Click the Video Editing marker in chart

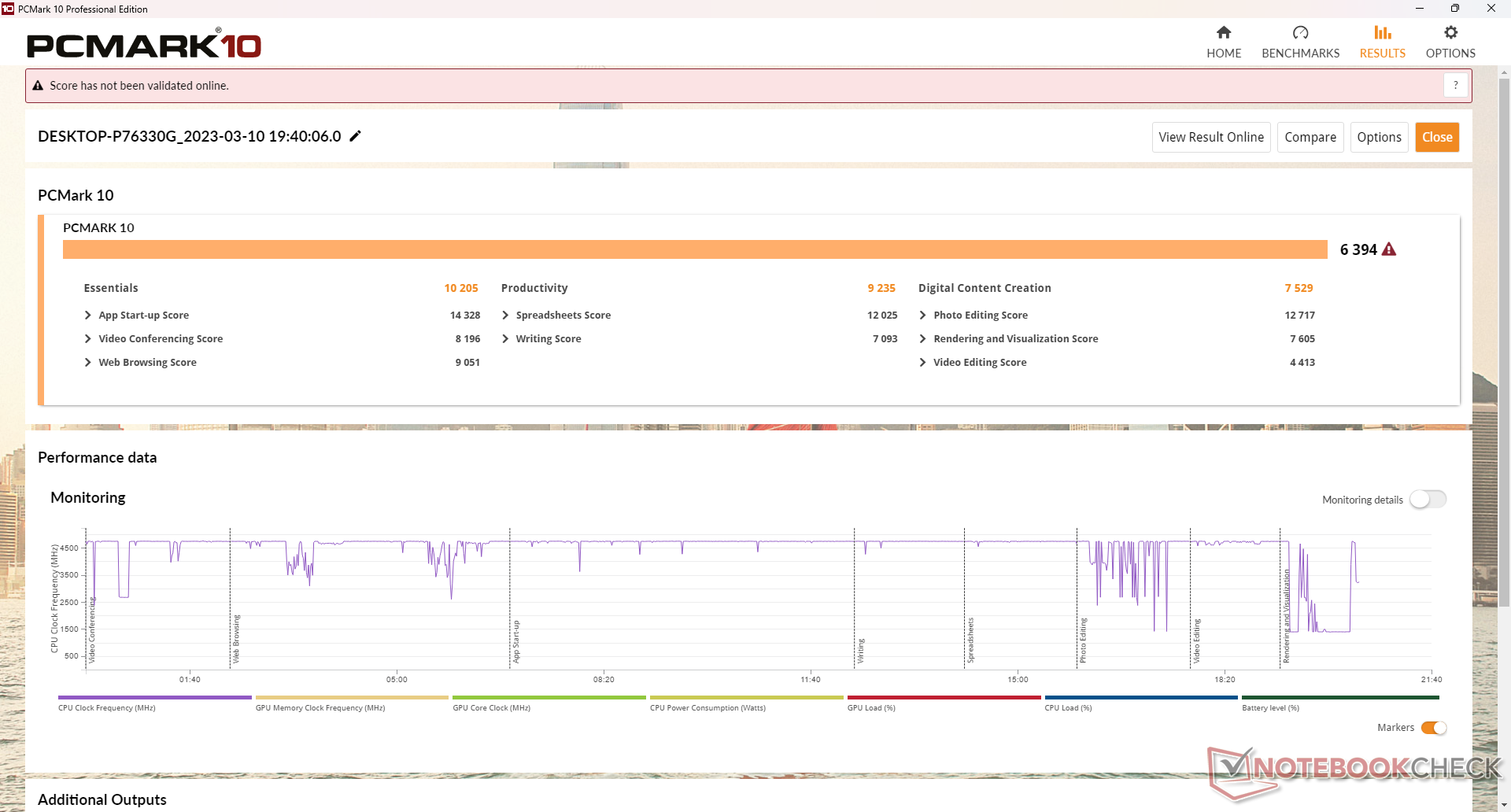(1196, 640)
